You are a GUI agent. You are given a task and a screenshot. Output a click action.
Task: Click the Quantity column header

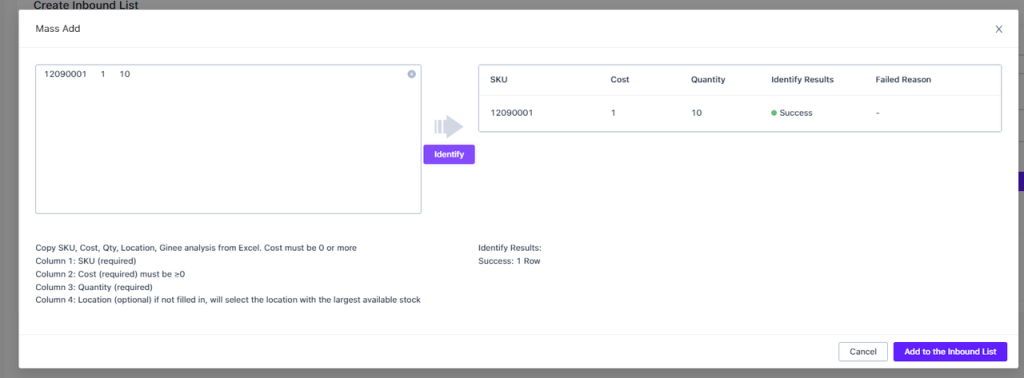point(708,80)
